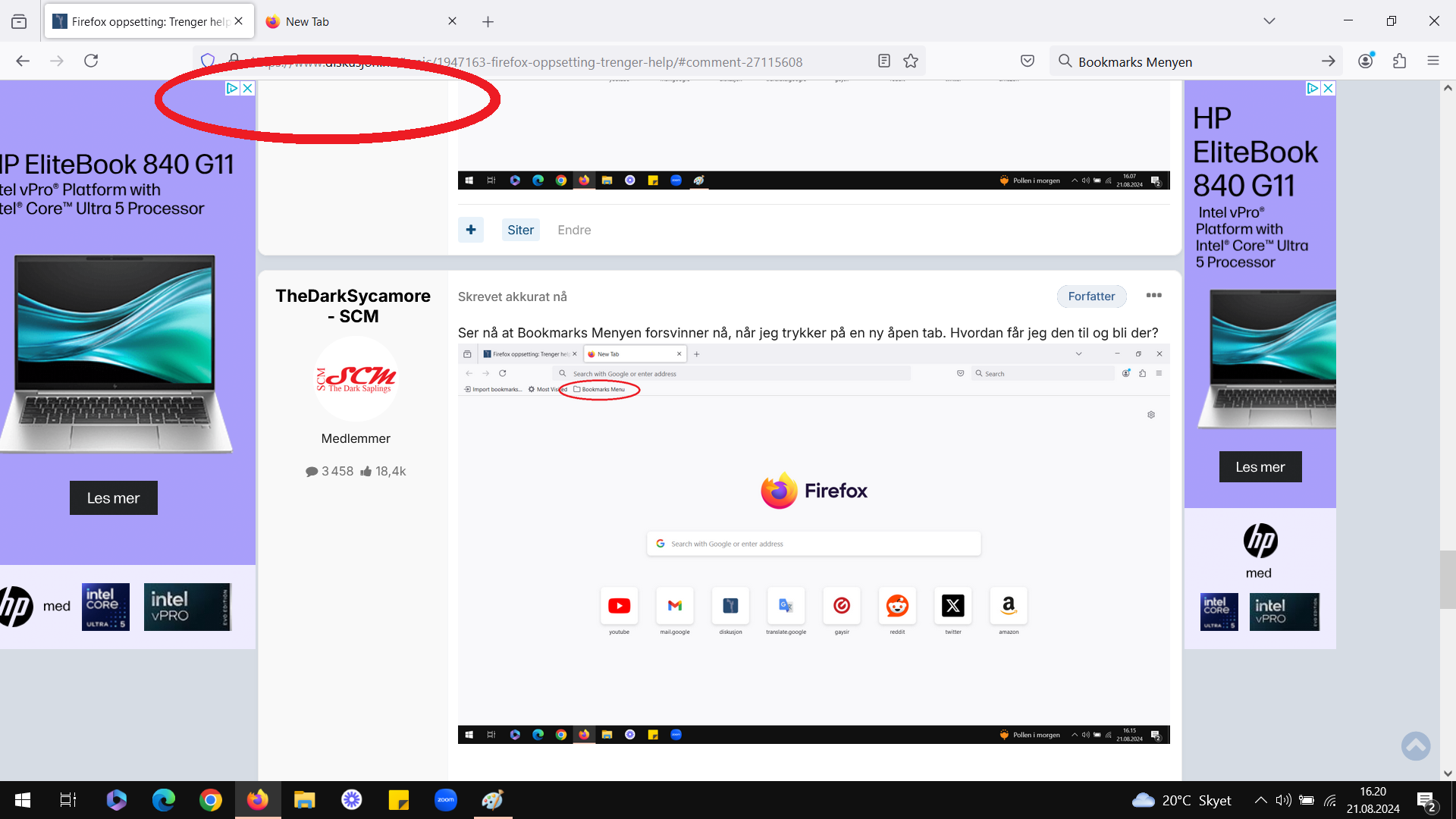Bookmark this page with the star icon
The width and height of the screenshot is (1456, 819).
coord(911,61)
